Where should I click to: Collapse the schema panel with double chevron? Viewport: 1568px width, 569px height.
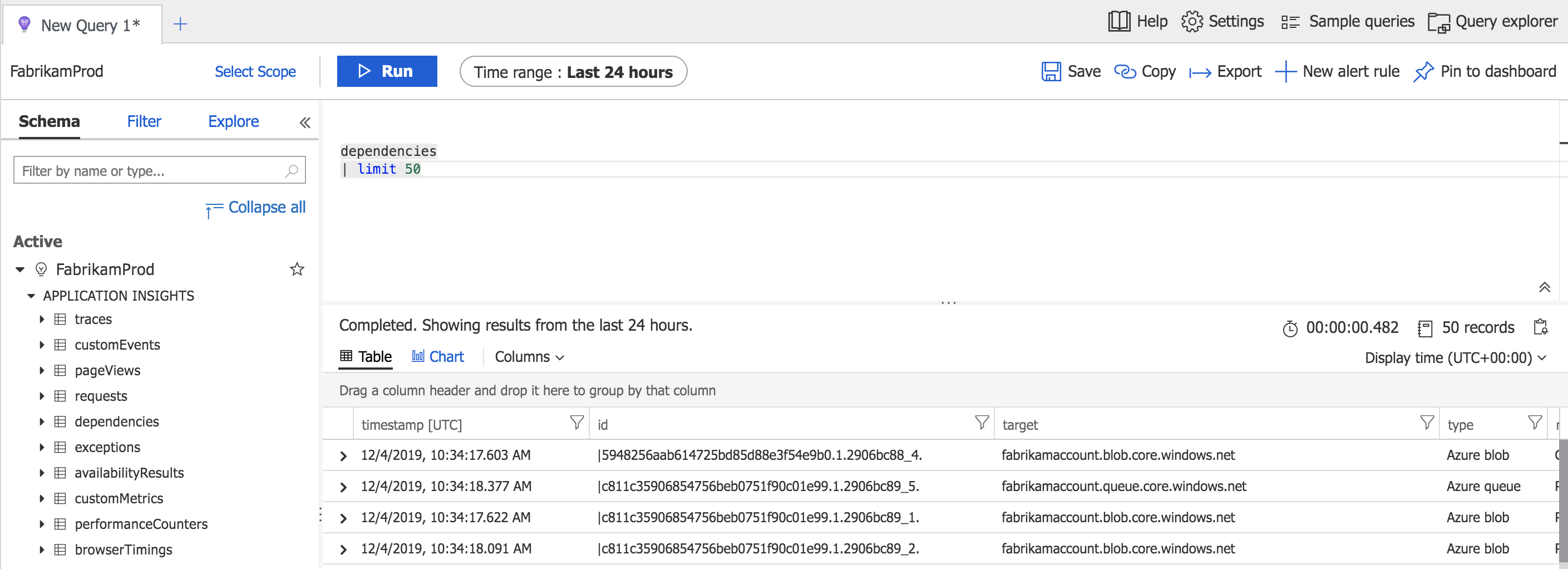[305, 122]
